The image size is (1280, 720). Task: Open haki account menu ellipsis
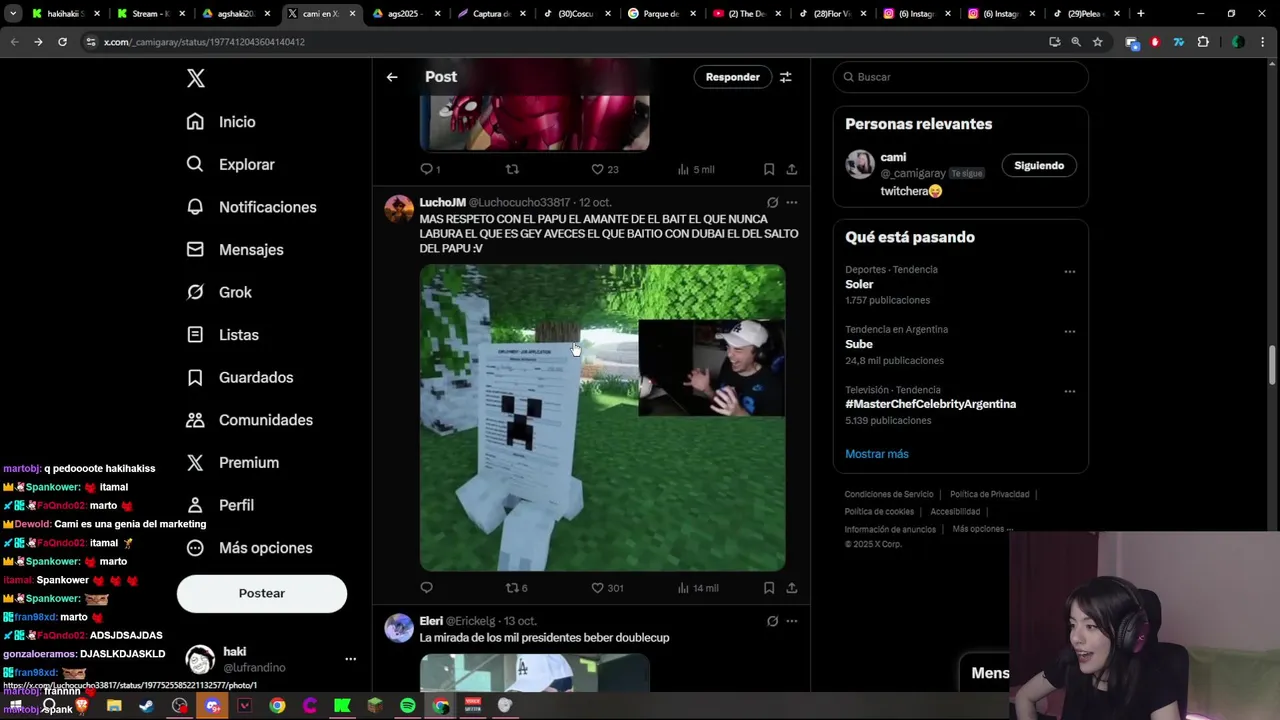tap(350, 659)
